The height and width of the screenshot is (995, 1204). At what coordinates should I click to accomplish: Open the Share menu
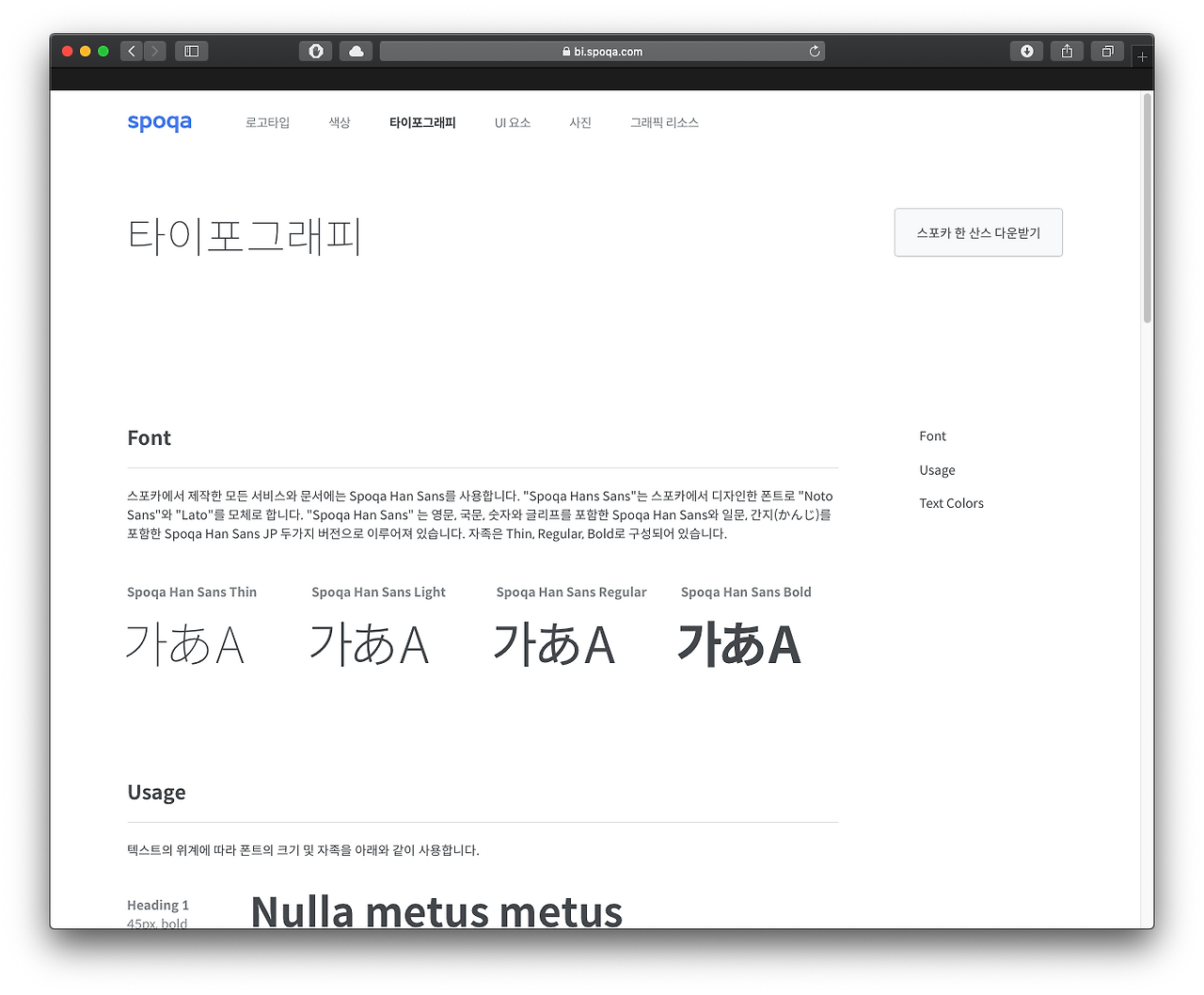[1067, 51]
